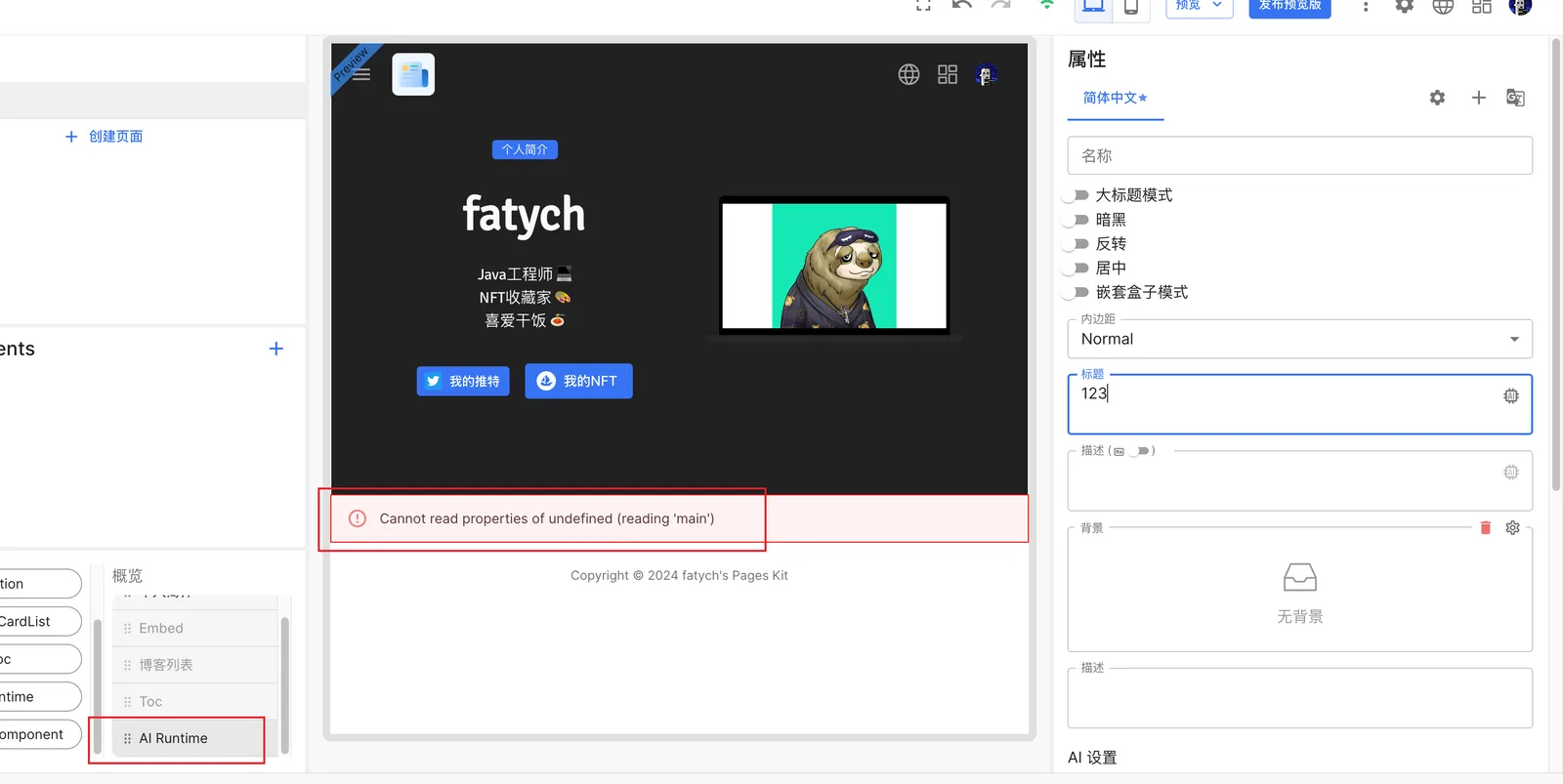1563x784 pixels.
Task: Focus the 名称 input field
Action: (1299, 155)
